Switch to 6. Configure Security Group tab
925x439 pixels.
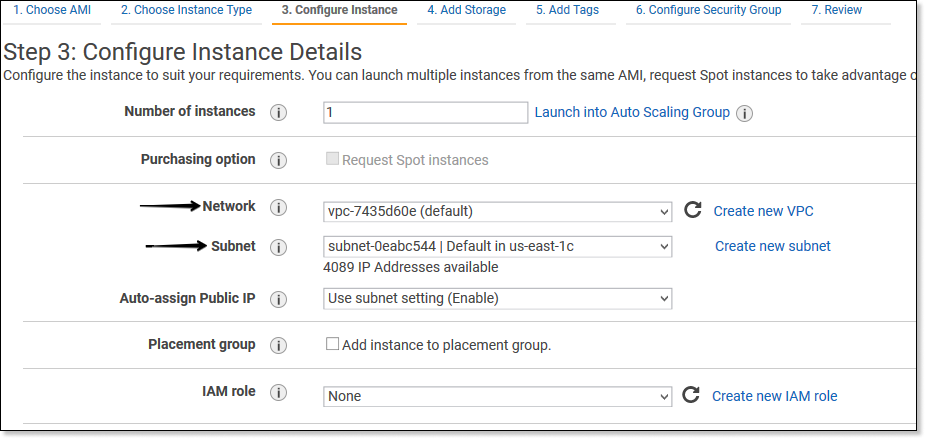tap(709, 10)
